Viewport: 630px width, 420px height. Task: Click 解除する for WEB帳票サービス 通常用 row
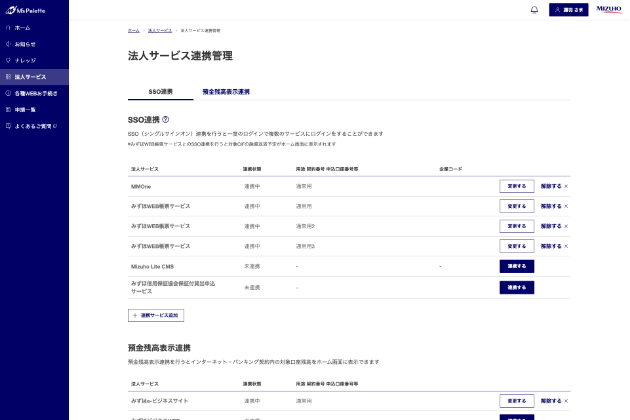click(x=554, y=206)
